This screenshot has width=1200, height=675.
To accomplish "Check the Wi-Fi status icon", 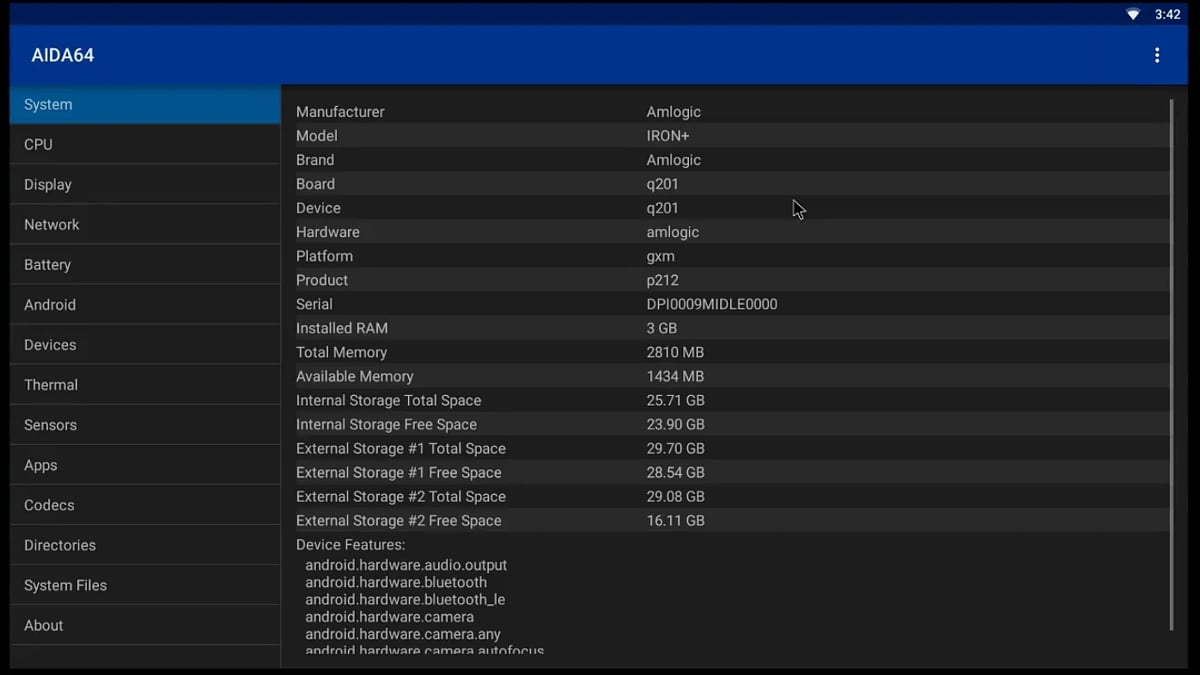I will pos(1133,14).
